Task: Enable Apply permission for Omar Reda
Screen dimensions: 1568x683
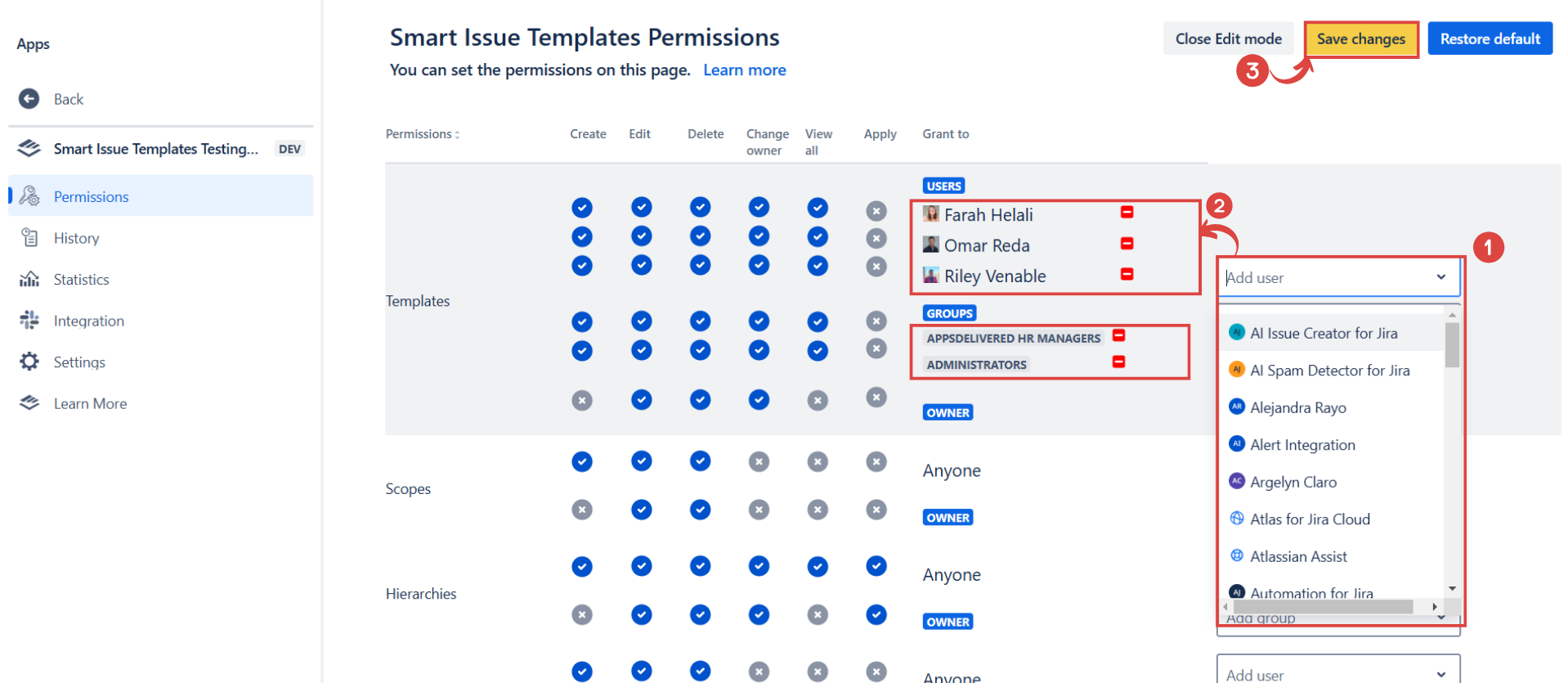Action: 876,238
